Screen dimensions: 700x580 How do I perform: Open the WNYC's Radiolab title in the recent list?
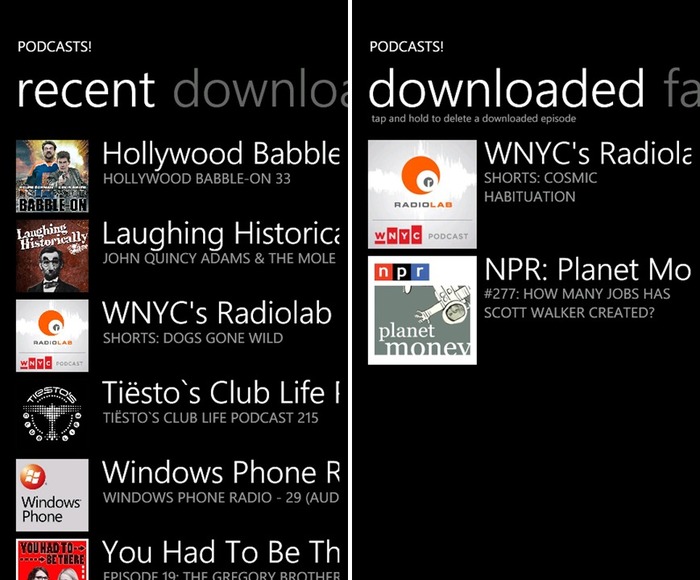pyautogui.click(x=217, y=313)
